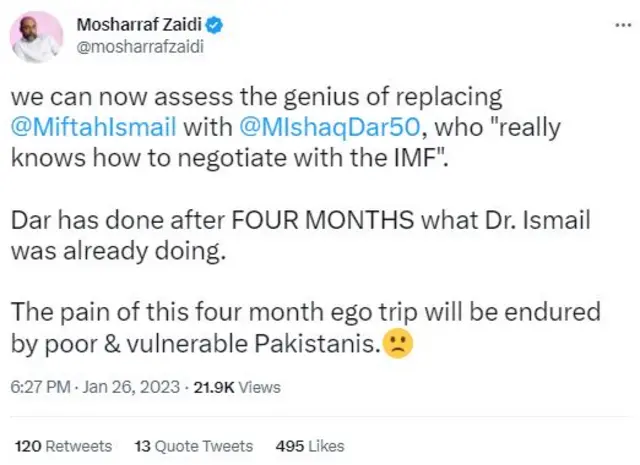Viewport: 640px width, 465px height.
Task: Click the 6:27 PM timestamp
Action: coord(40,387)
